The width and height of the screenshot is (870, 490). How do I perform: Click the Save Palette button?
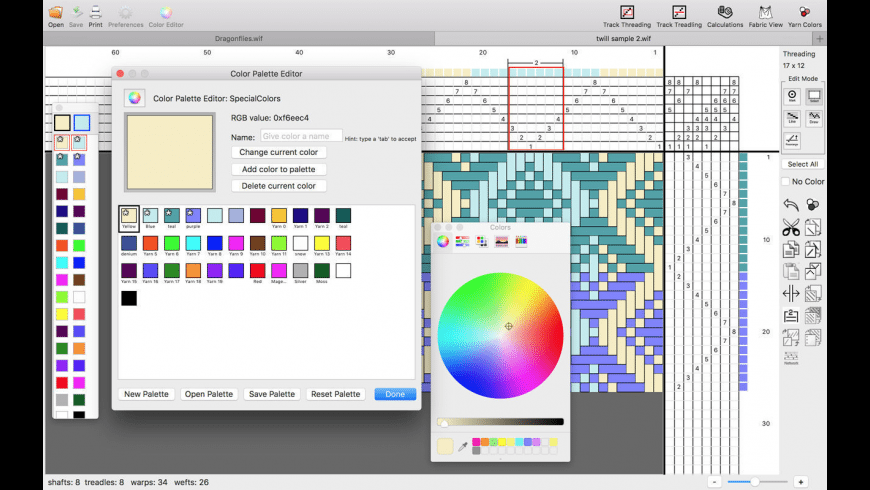[x=272, y=394]
